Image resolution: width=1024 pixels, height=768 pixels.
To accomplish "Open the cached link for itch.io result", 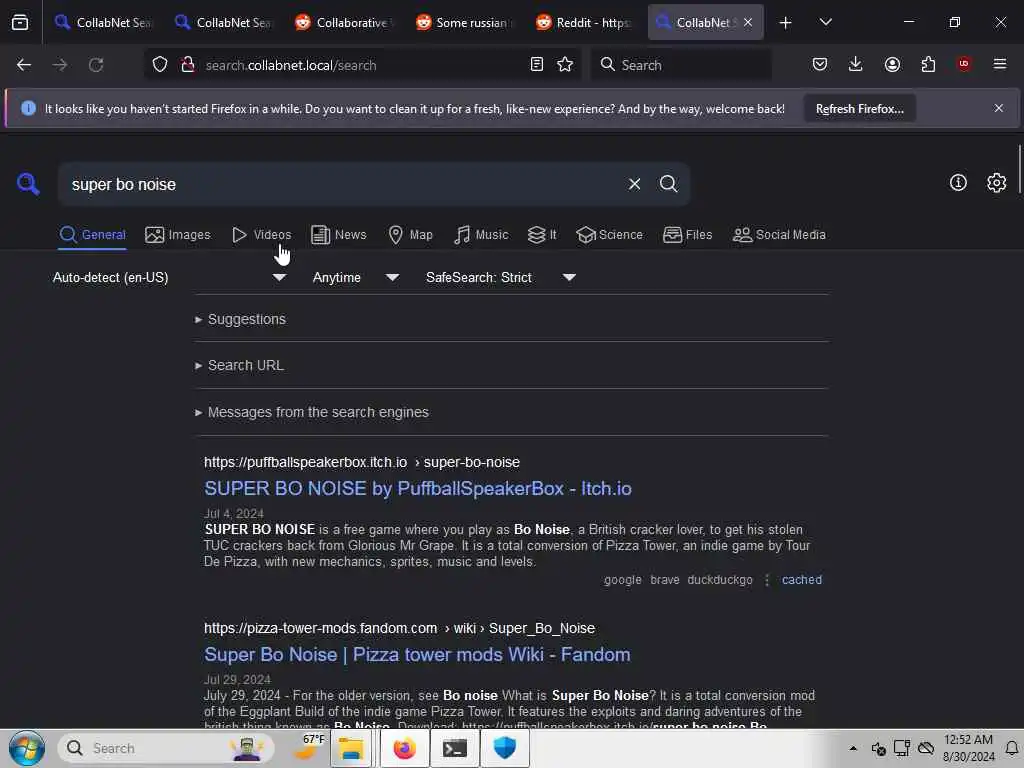I will [x=802, y=579].
